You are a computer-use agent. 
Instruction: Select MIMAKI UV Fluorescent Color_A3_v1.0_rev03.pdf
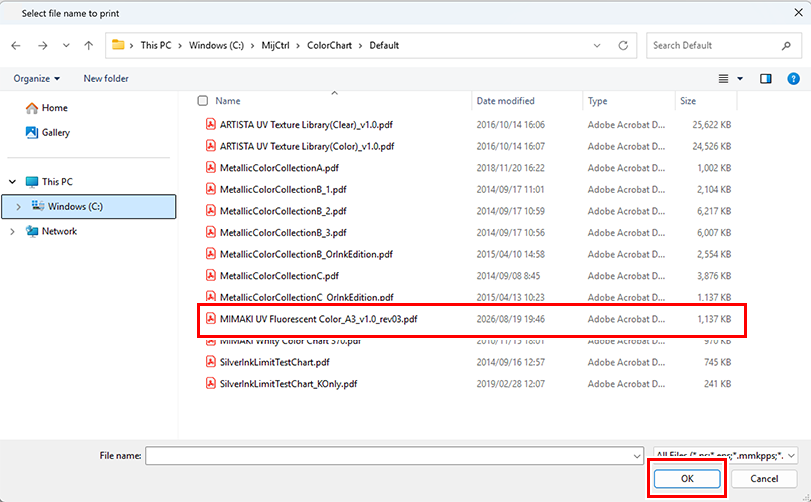319,319
